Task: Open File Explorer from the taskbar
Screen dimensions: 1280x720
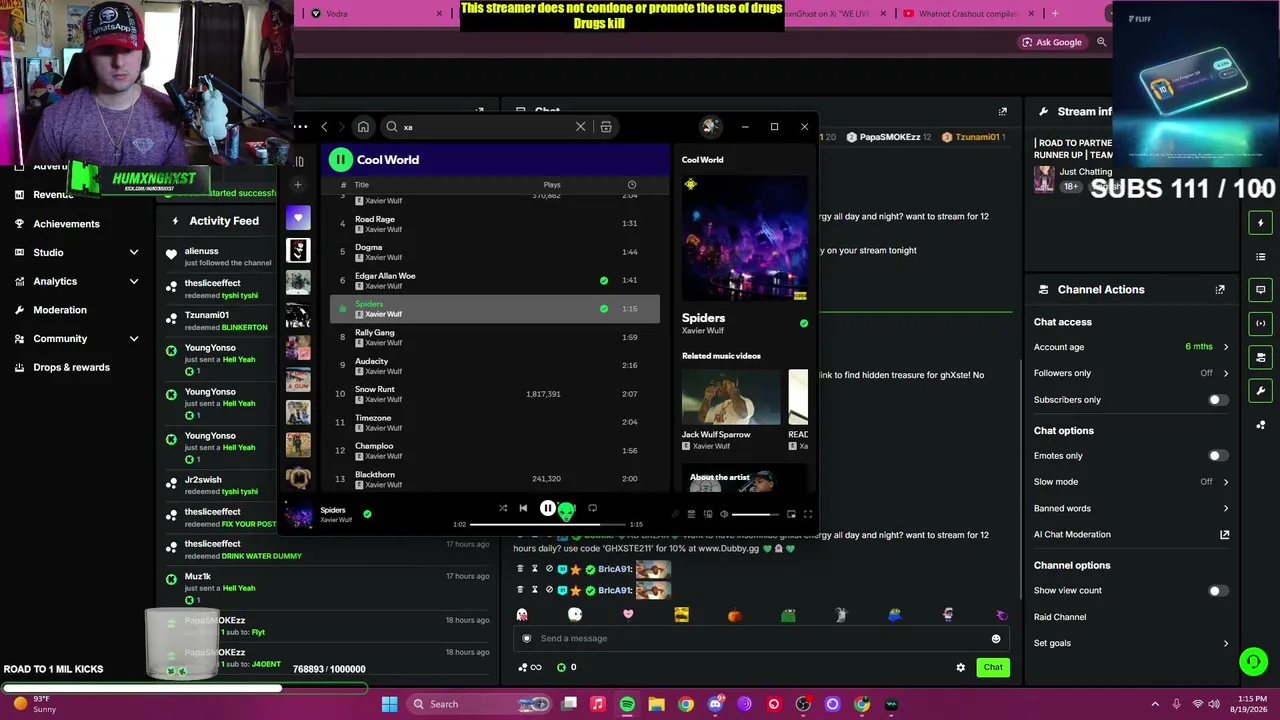Action: (656, 704)
